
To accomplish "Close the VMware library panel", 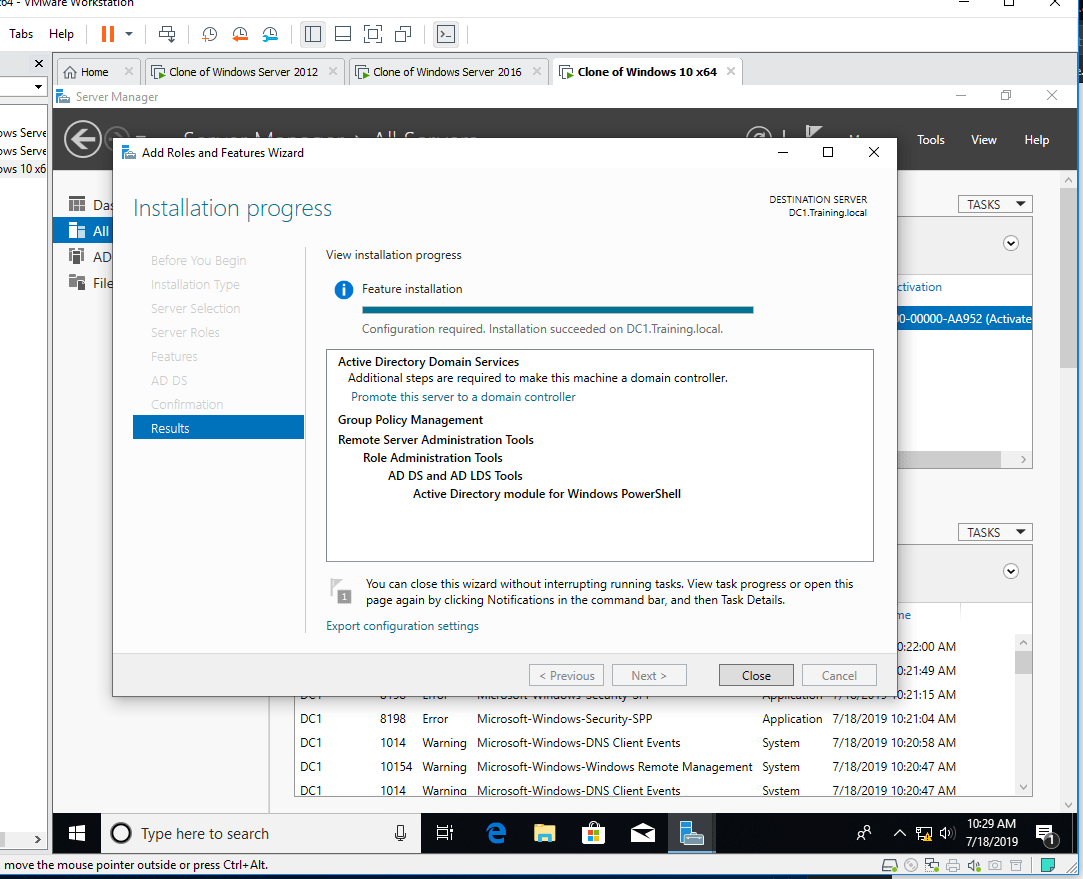I will [x=39, y=64].
